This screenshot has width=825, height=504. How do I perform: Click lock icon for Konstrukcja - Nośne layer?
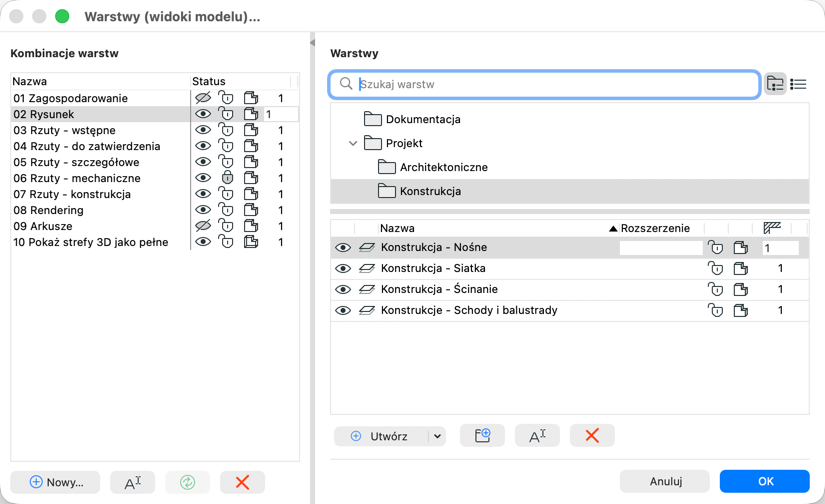click(716, 247)
